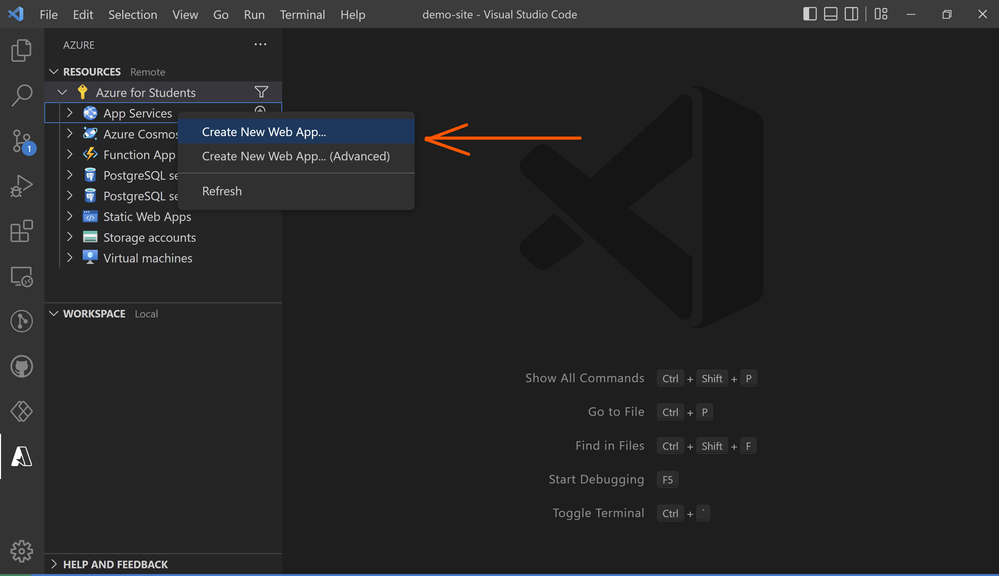Open the Go menu

[220, 14]
